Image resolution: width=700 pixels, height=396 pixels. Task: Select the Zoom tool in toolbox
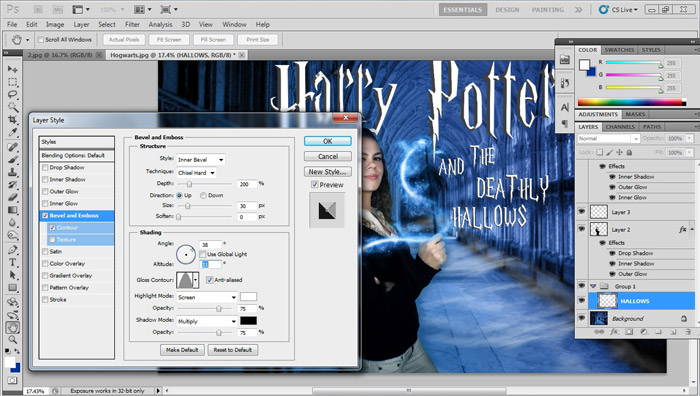(12, 340)
